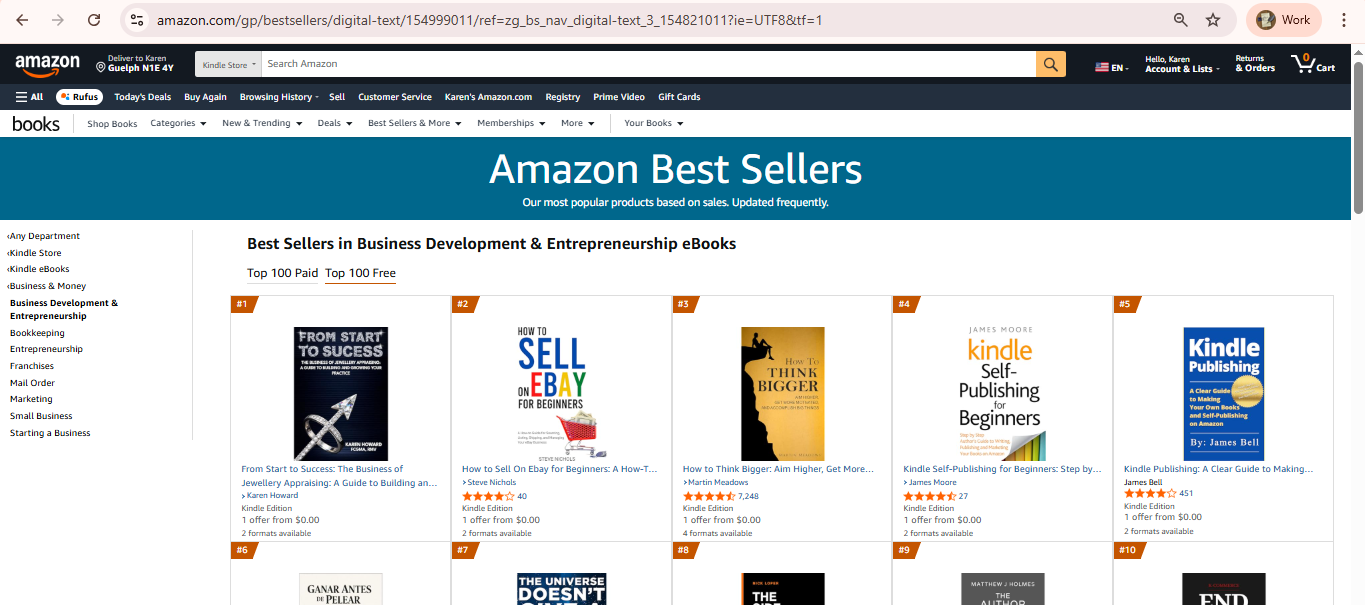Select Mail Order subcategory

32,383
